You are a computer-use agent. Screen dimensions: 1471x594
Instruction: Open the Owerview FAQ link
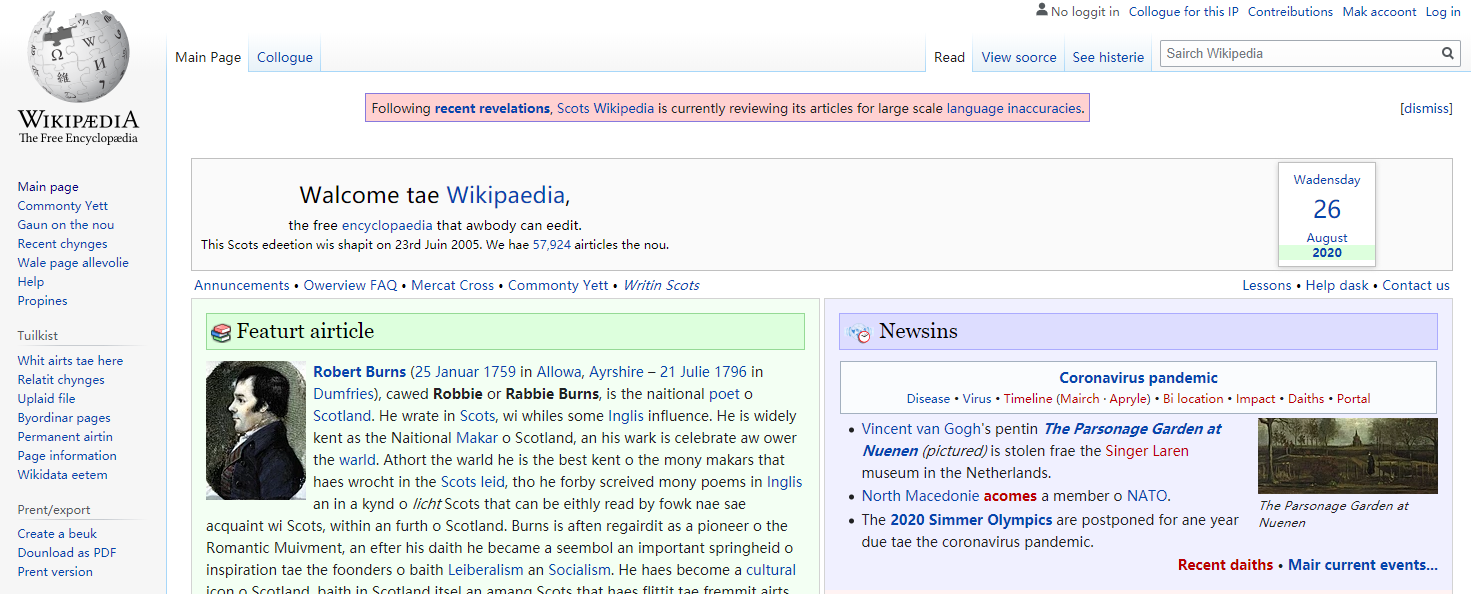(350, 285)
